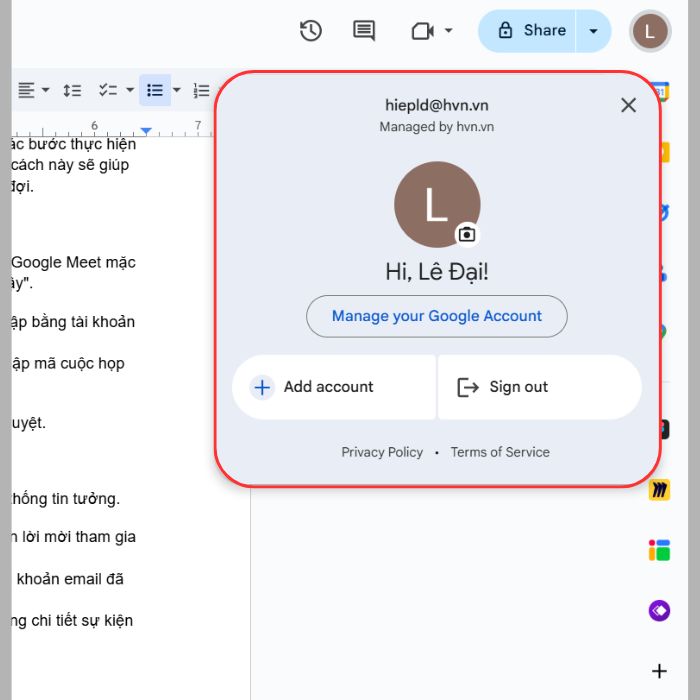Open the purple diamond add-on icon
700x700 pixels.
pyautogui.click(x=659, y=610)
